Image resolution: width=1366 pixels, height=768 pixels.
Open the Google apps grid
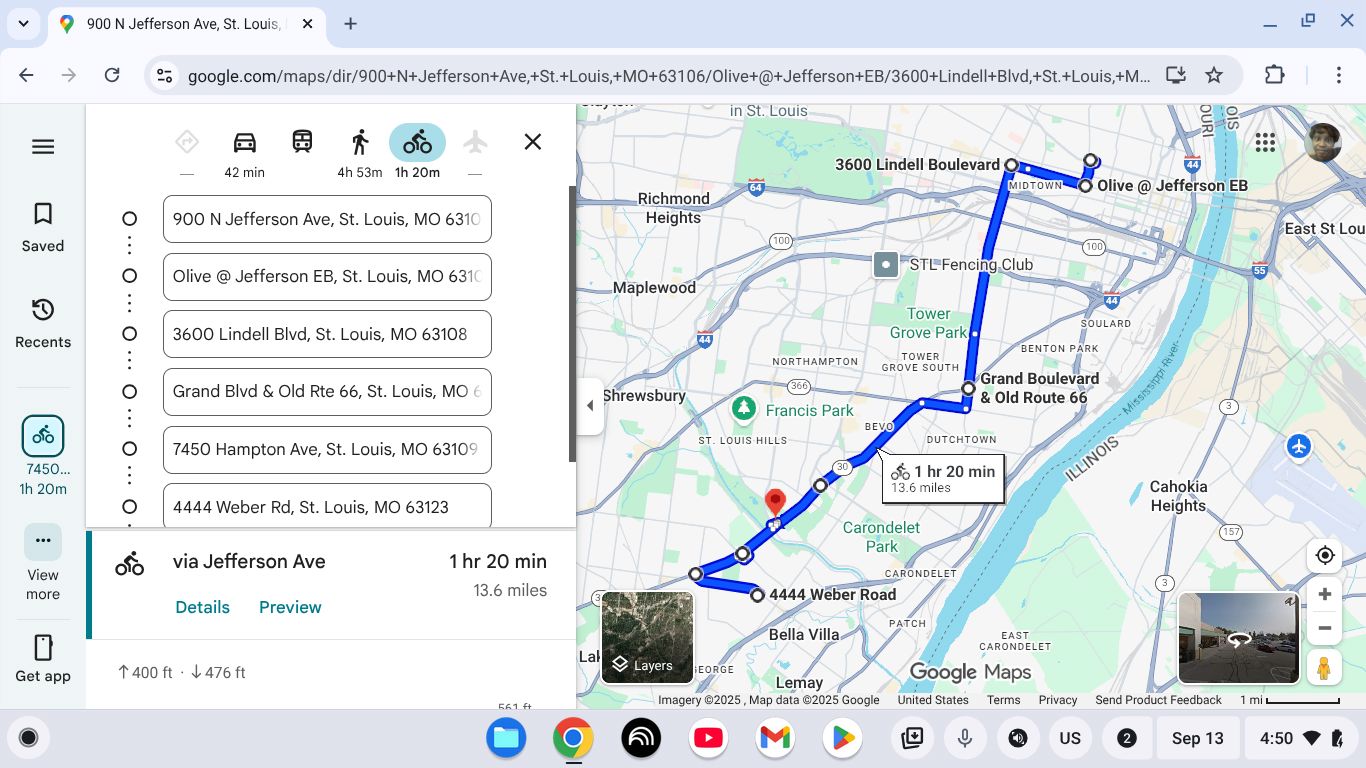pos(1265,143)
